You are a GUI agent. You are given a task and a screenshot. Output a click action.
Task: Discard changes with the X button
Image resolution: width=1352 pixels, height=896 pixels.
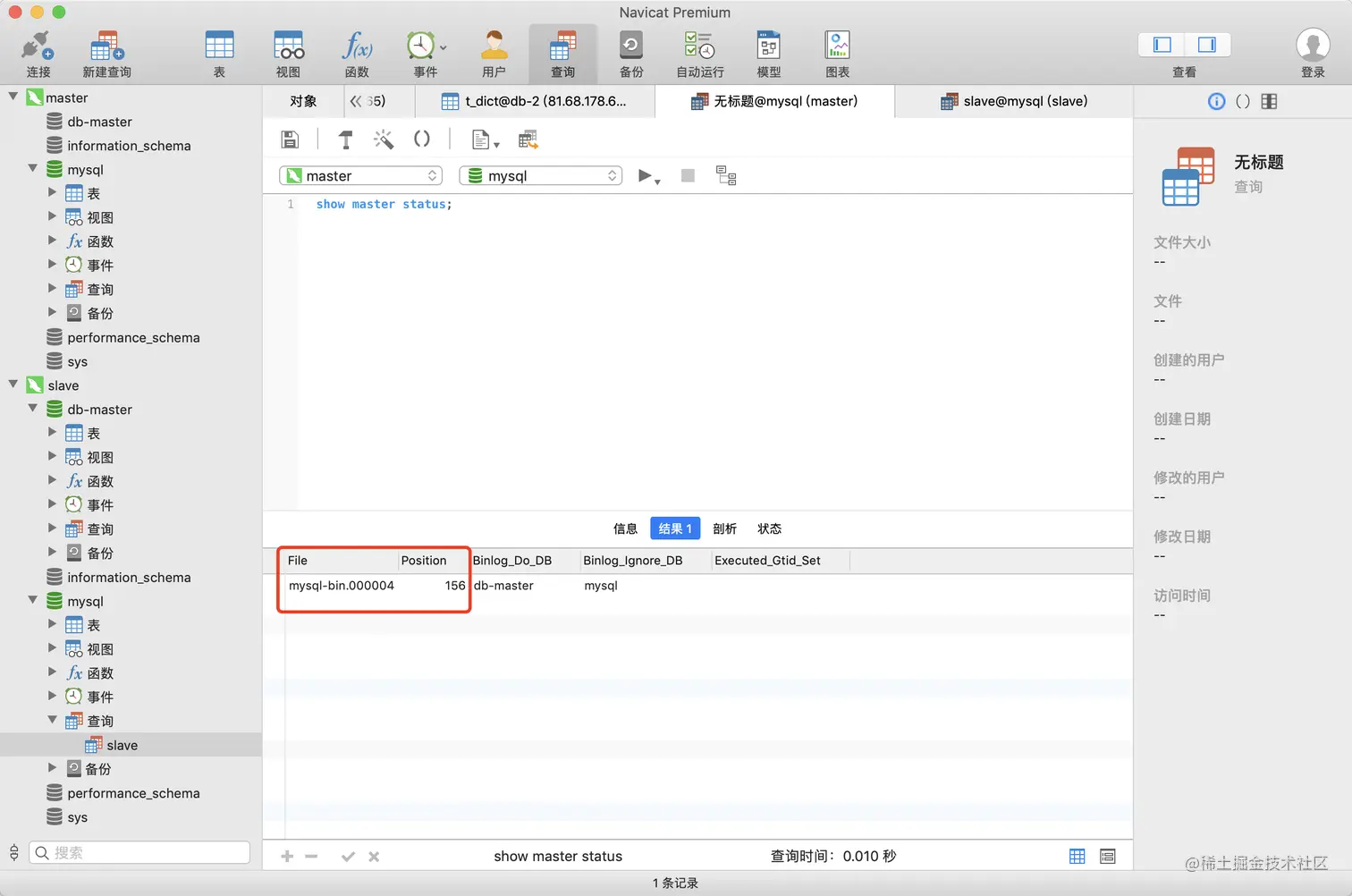coord(374,857)
